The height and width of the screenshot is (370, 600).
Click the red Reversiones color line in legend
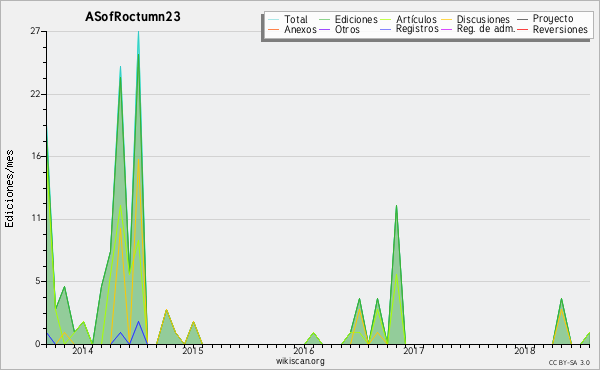(522, 29)
